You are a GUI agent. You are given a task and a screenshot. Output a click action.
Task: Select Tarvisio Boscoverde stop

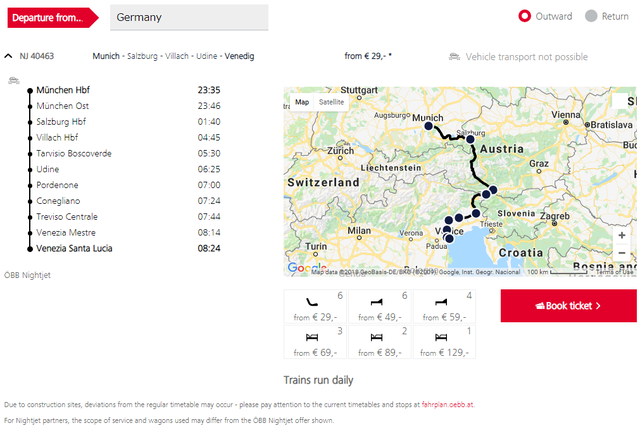pos(73,154)
